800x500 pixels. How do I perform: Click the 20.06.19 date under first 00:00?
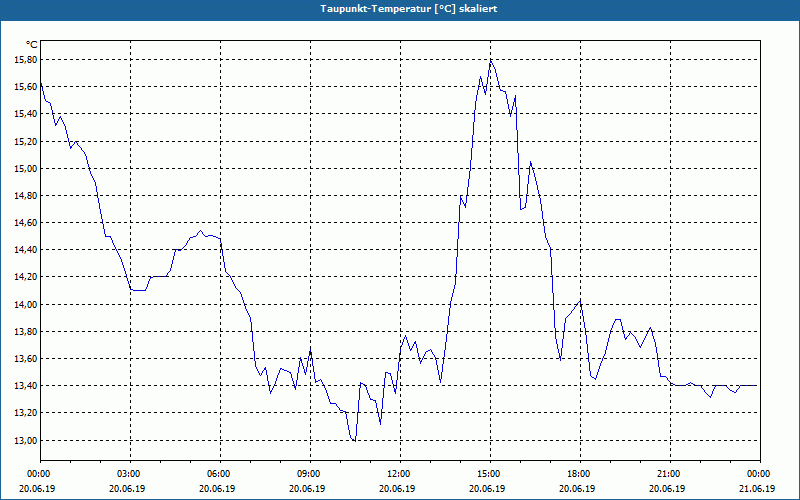point(37,488)
